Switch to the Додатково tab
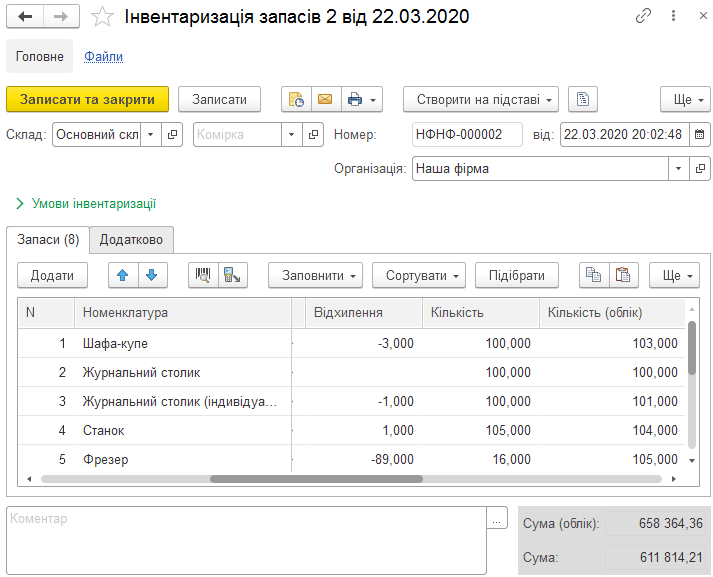Image resolution: width=713 pixels, height=577 pixels. [x=131, y=240]
